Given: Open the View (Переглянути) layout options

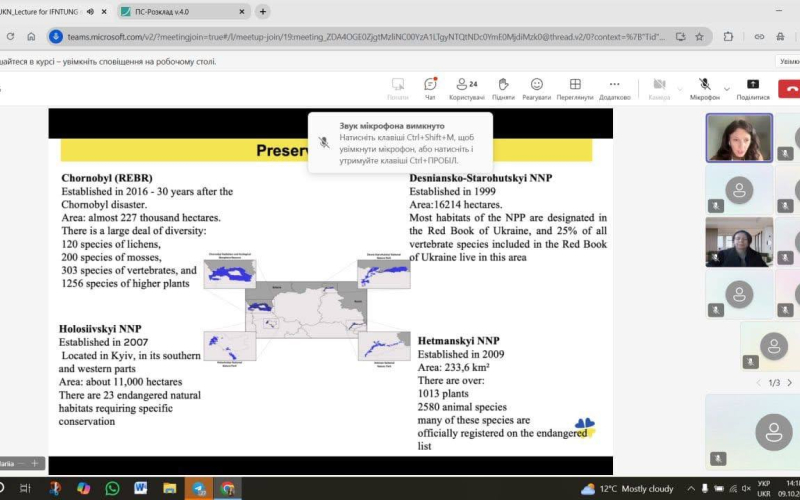Looking at the screenshot, I should 575,88.
